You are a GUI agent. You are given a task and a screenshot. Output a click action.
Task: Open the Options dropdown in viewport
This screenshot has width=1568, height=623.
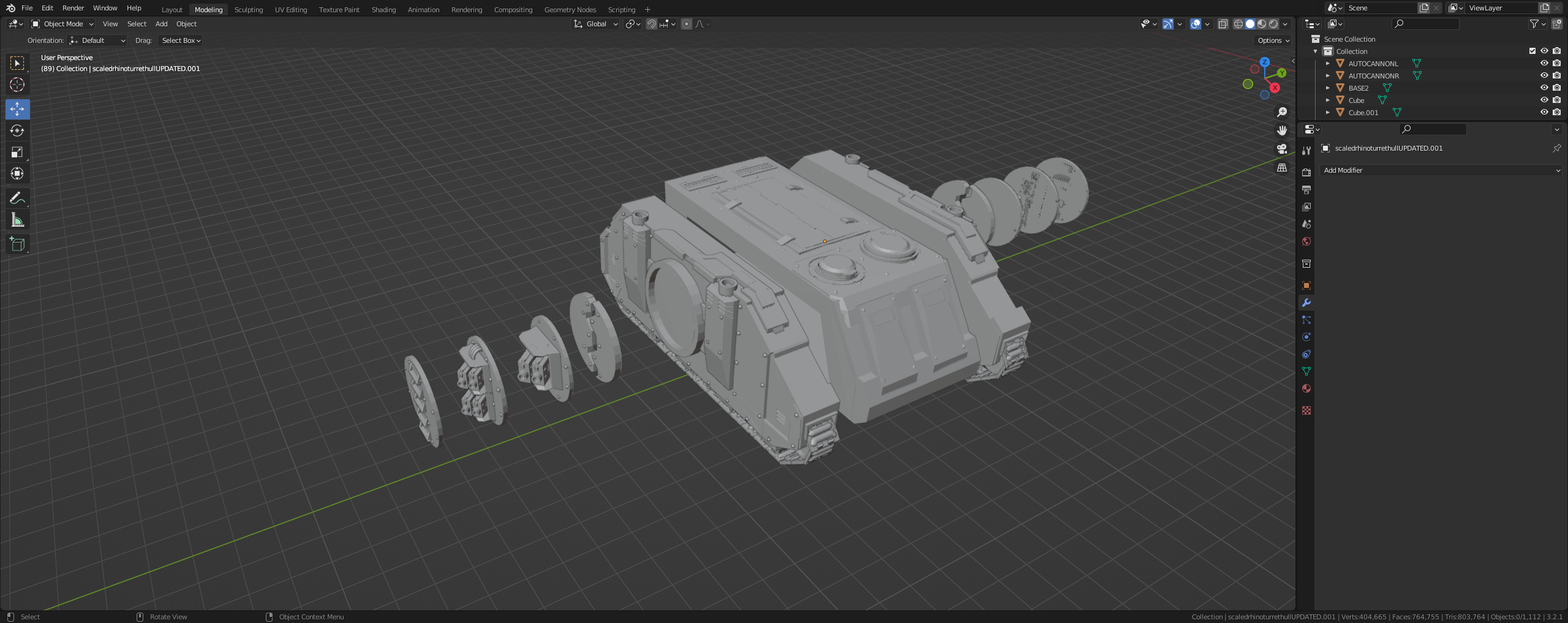1273,40
